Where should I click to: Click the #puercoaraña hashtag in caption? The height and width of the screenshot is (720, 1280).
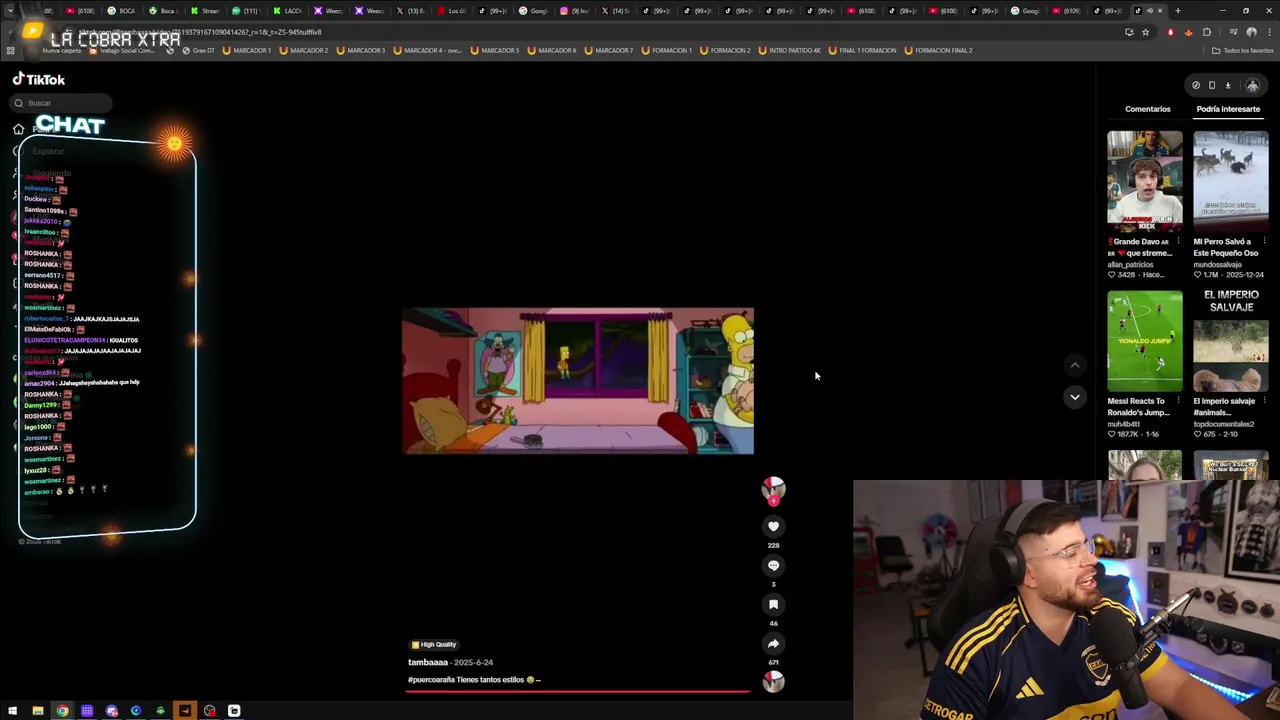(x=433, y=680)
